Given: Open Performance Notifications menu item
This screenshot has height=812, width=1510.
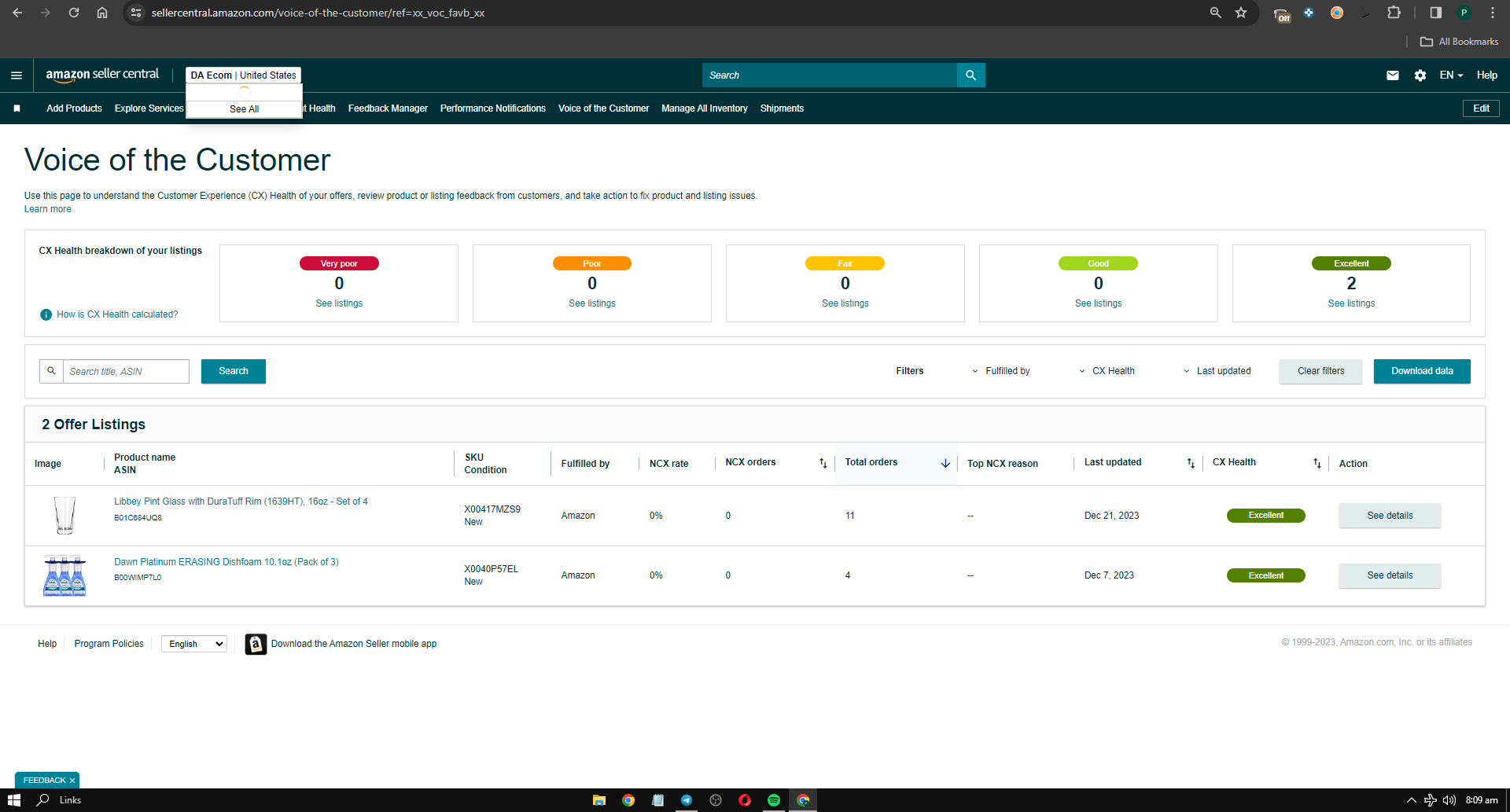Looking at the screenshot, I should click(493, 108).
